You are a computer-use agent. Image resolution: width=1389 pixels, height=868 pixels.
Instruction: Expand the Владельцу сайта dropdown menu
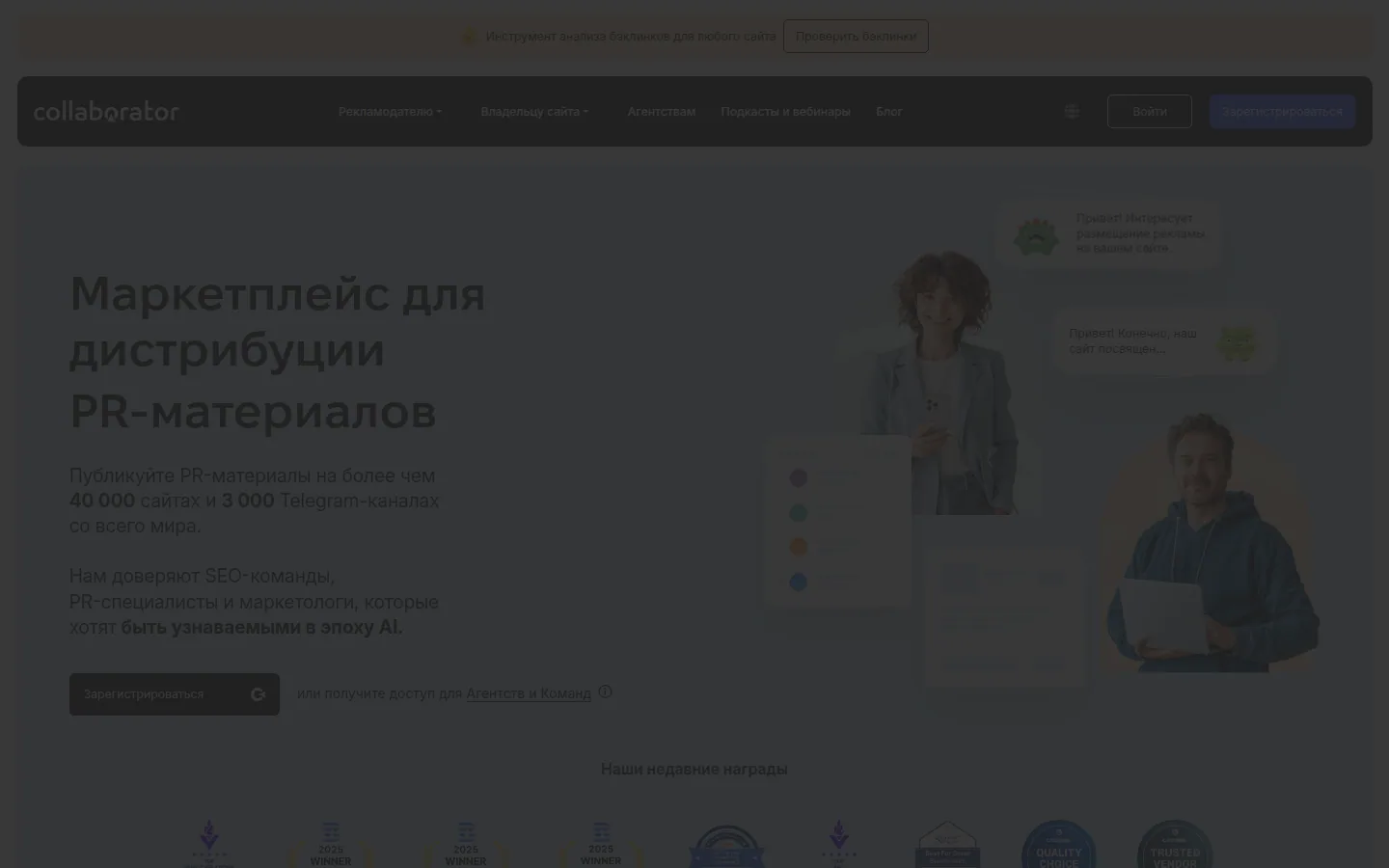[534, 112]
